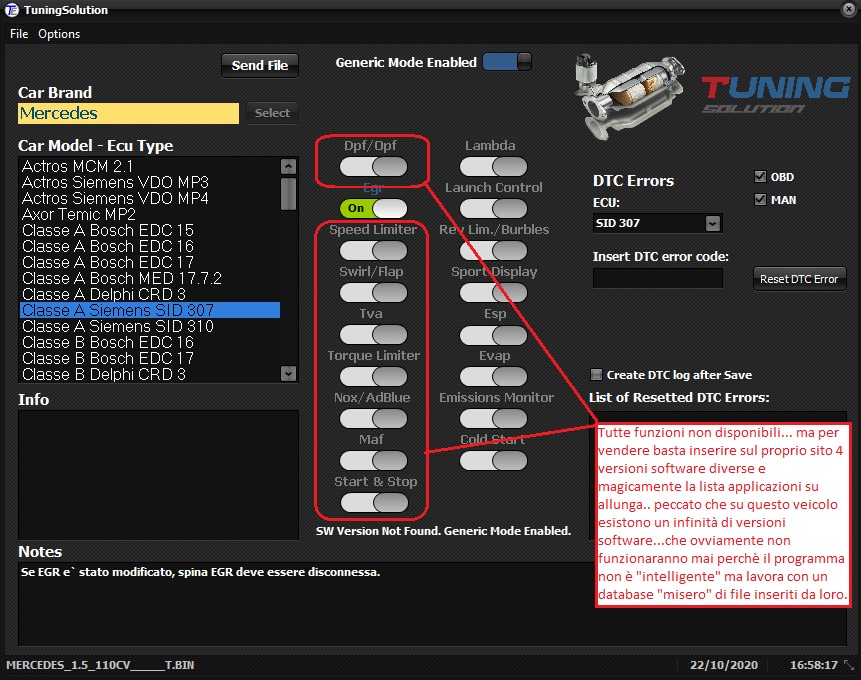Click the Car Brand field showing Mercedes
This screenshot has height=680, width=861.
click(x=128, y=113)
